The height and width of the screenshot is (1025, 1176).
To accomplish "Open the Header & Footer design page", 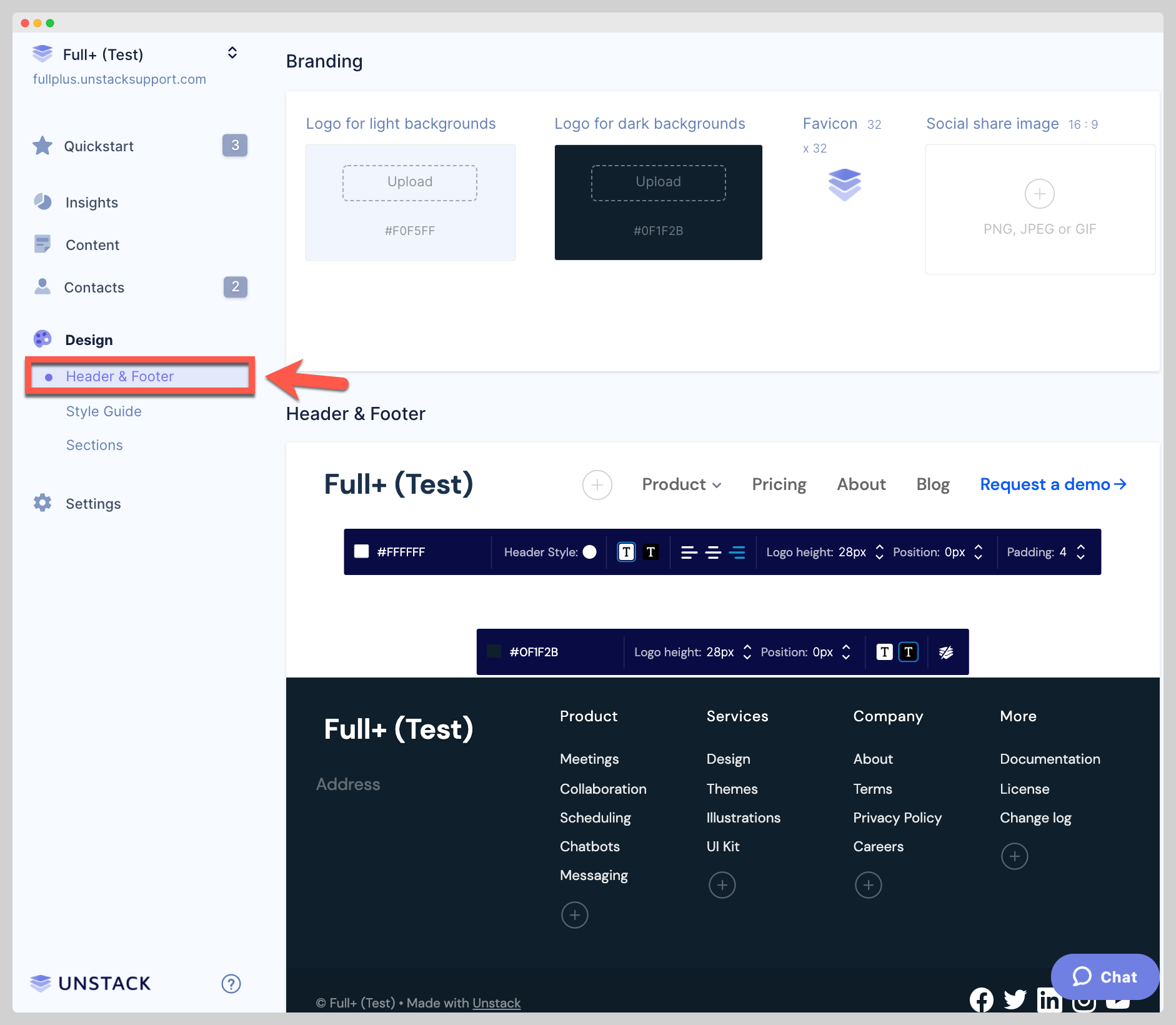I will (120, 376).
